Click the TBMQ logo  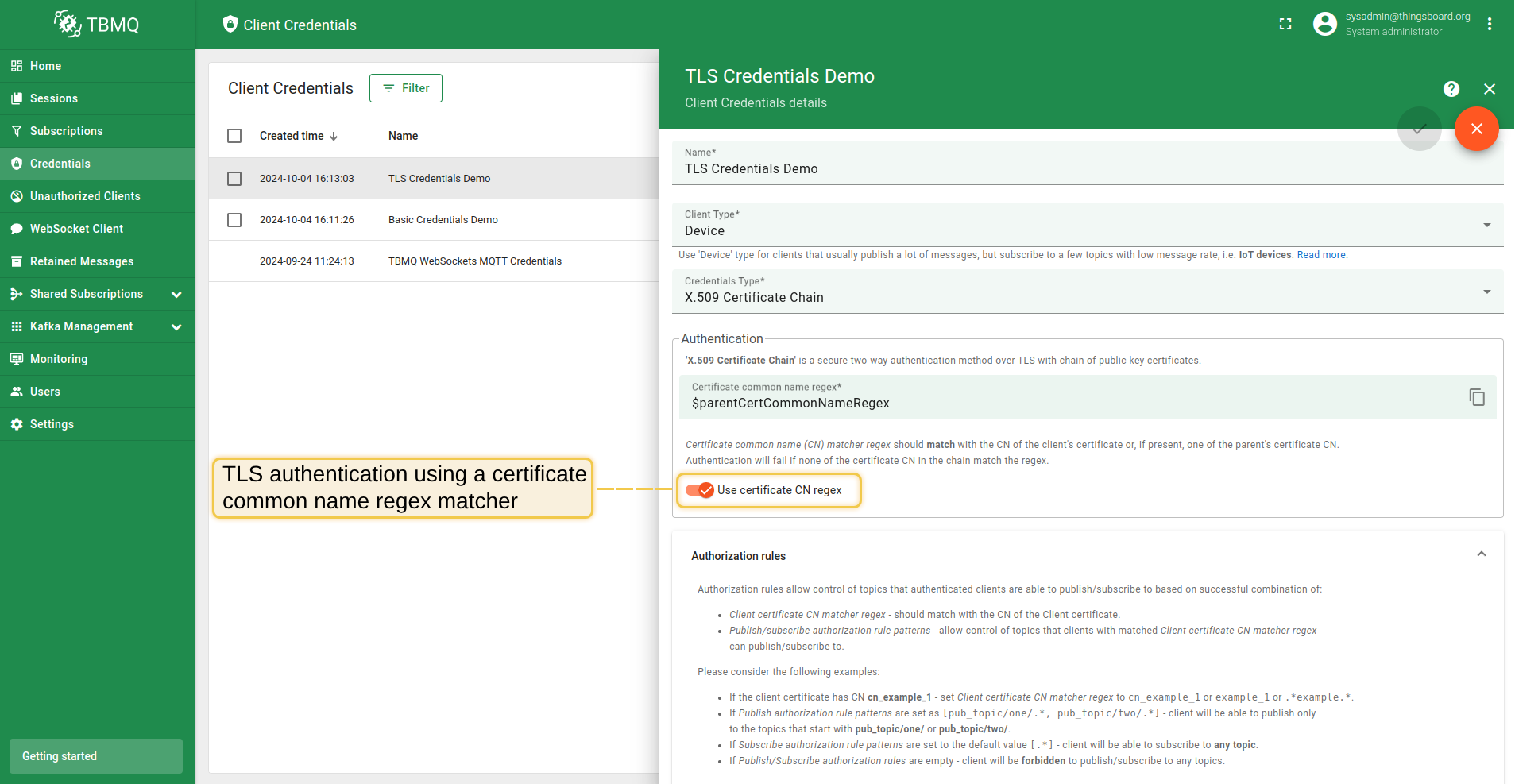pos(97,25)
